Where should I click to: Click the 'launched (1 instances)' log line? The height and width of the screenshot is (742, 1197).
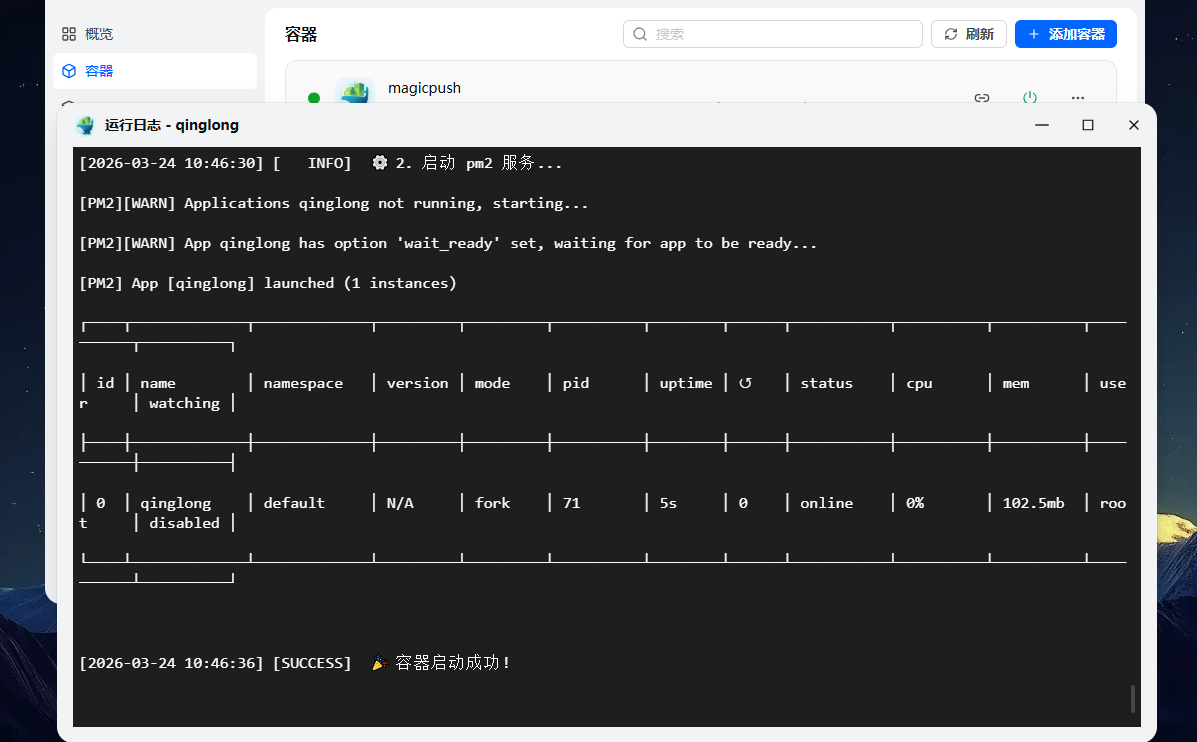point(268,283)
